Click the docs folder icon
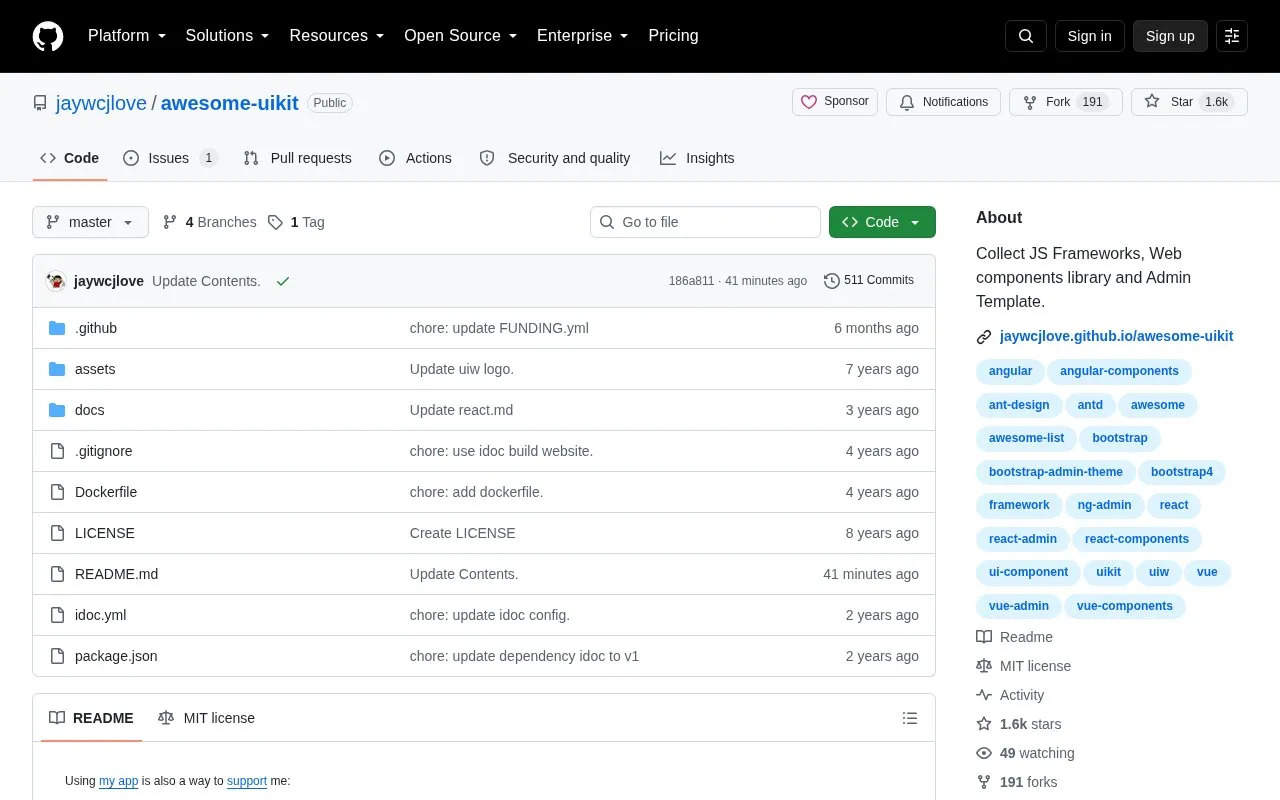 point(57,410)
